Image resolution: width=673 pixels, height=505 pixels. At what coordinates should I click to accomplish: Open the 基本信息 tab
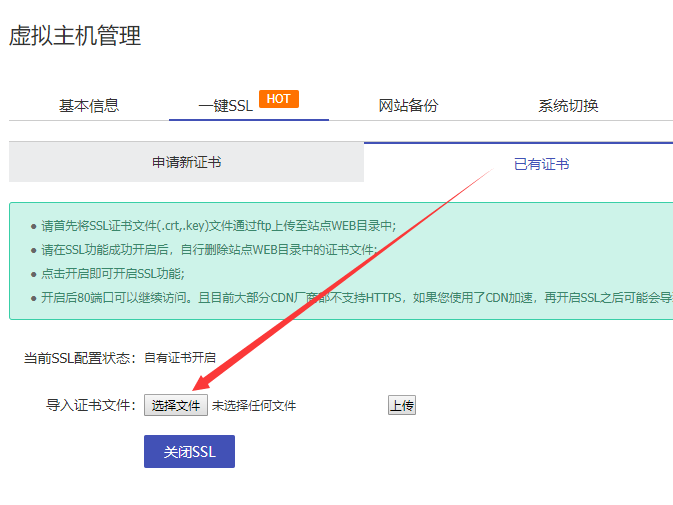89,106
